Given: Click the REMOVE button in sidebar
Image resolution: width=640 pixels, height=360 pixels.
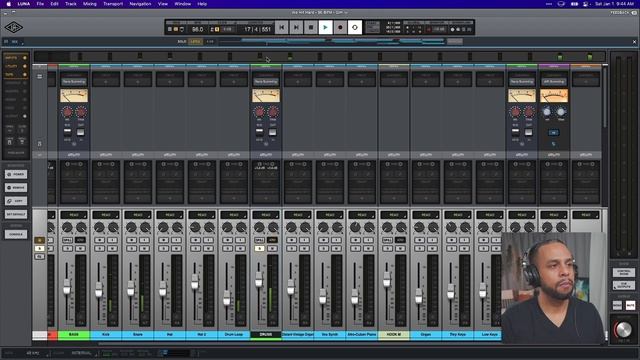Looking at the screenshot, I should 16,188.
